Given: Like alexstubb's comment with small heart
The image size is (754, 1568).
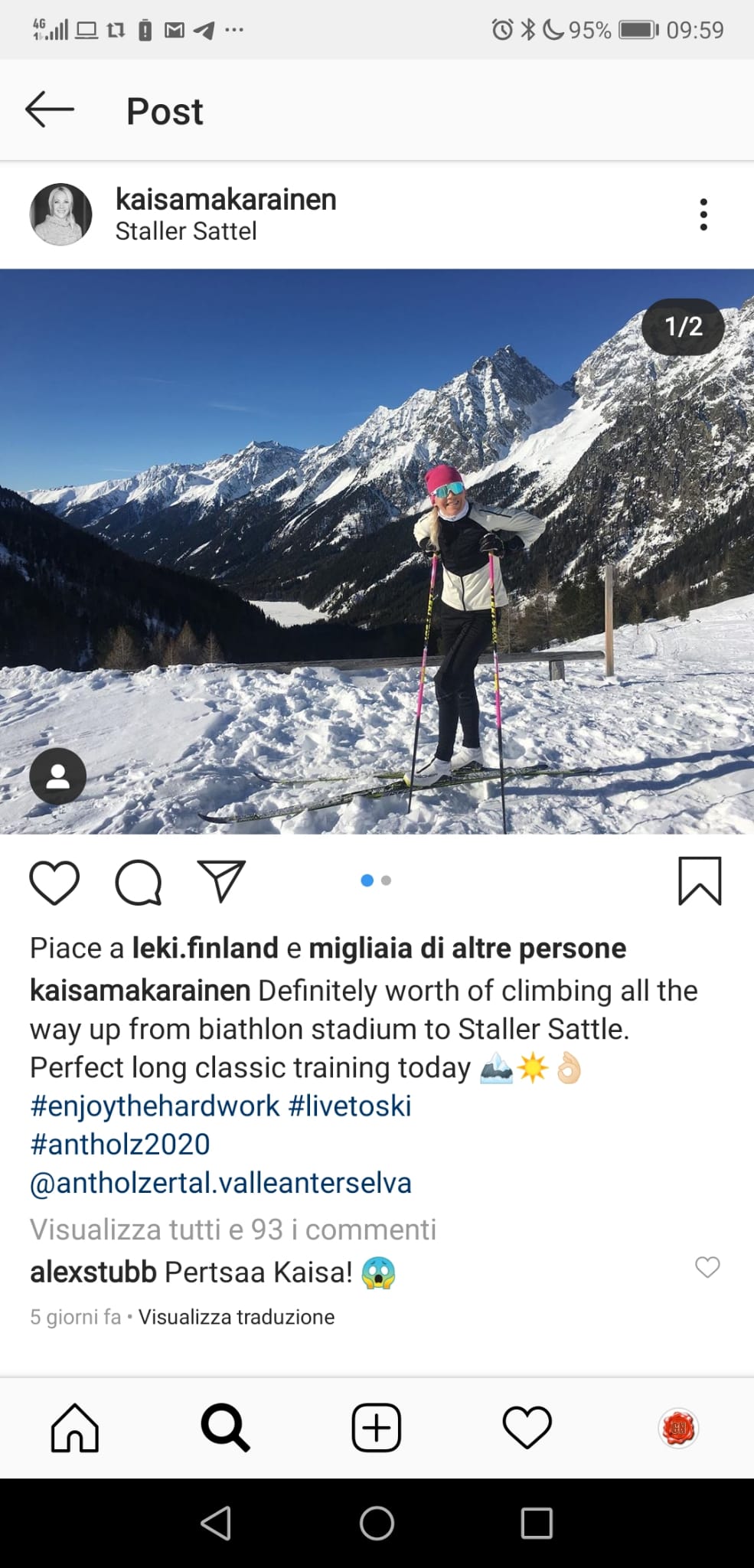Looking at the screenshot, I should click(707, 1267).
